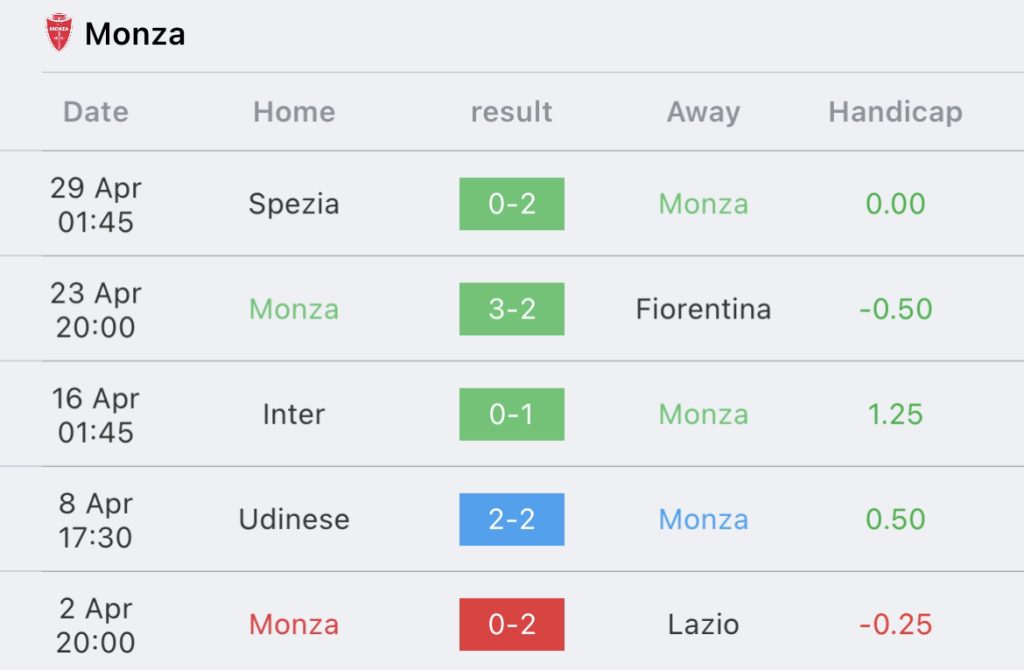
Task: Open the blue 2-2 draw result badge
Action: (x=511, y=519)
